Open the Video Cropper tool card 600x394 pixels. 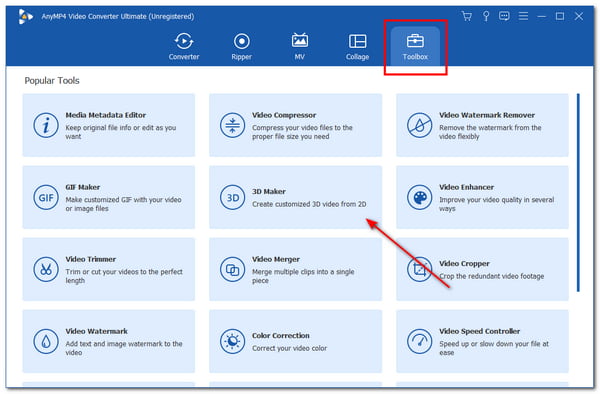[482, 269]
